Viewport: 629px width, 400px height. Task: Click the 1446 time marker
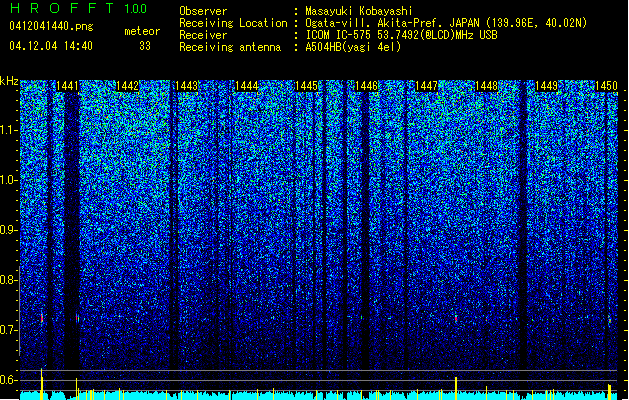tap(367, 86)
